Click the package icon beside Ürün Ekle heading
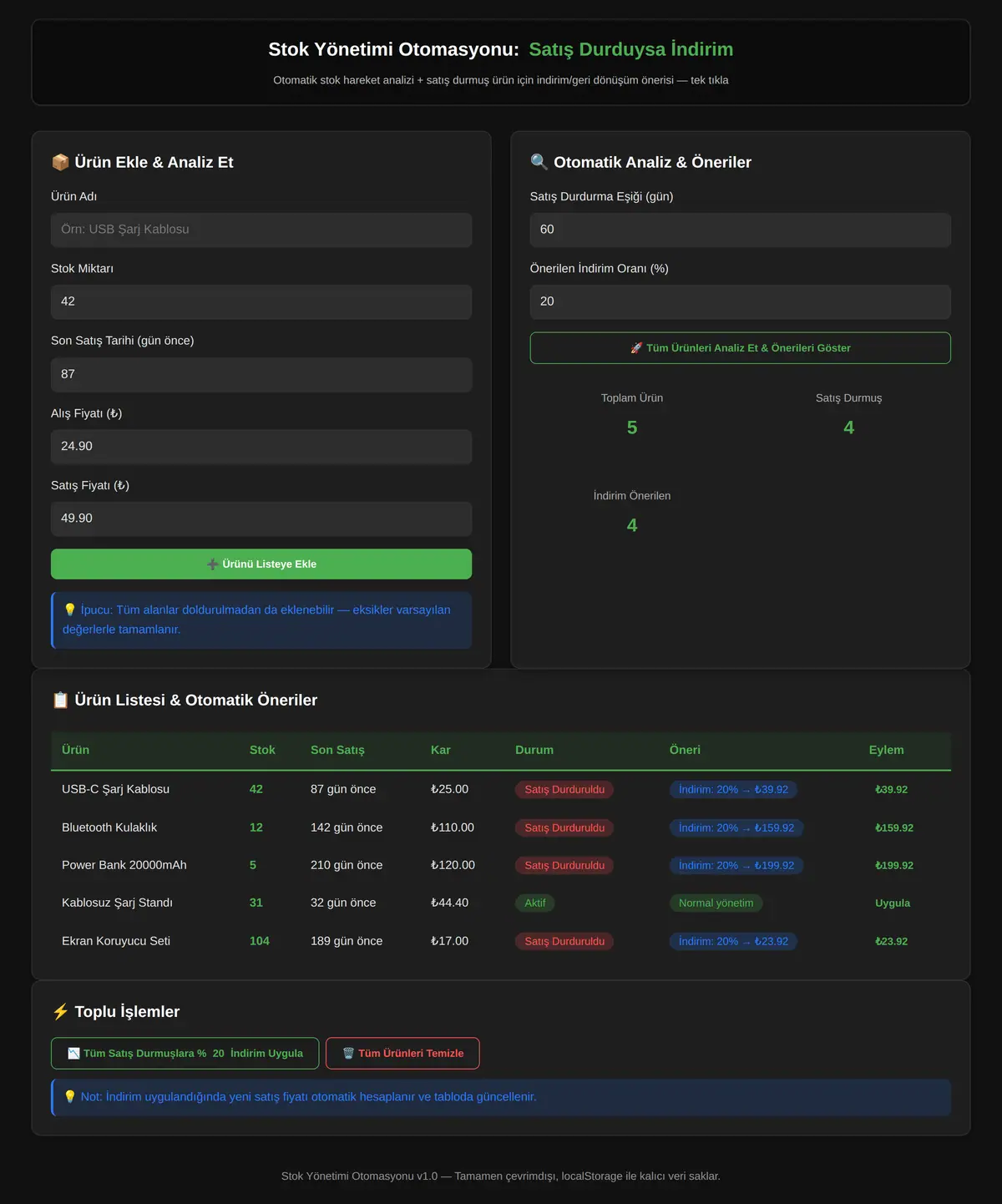Viewport: 1002px width, 1204px height. coord(60,162)
